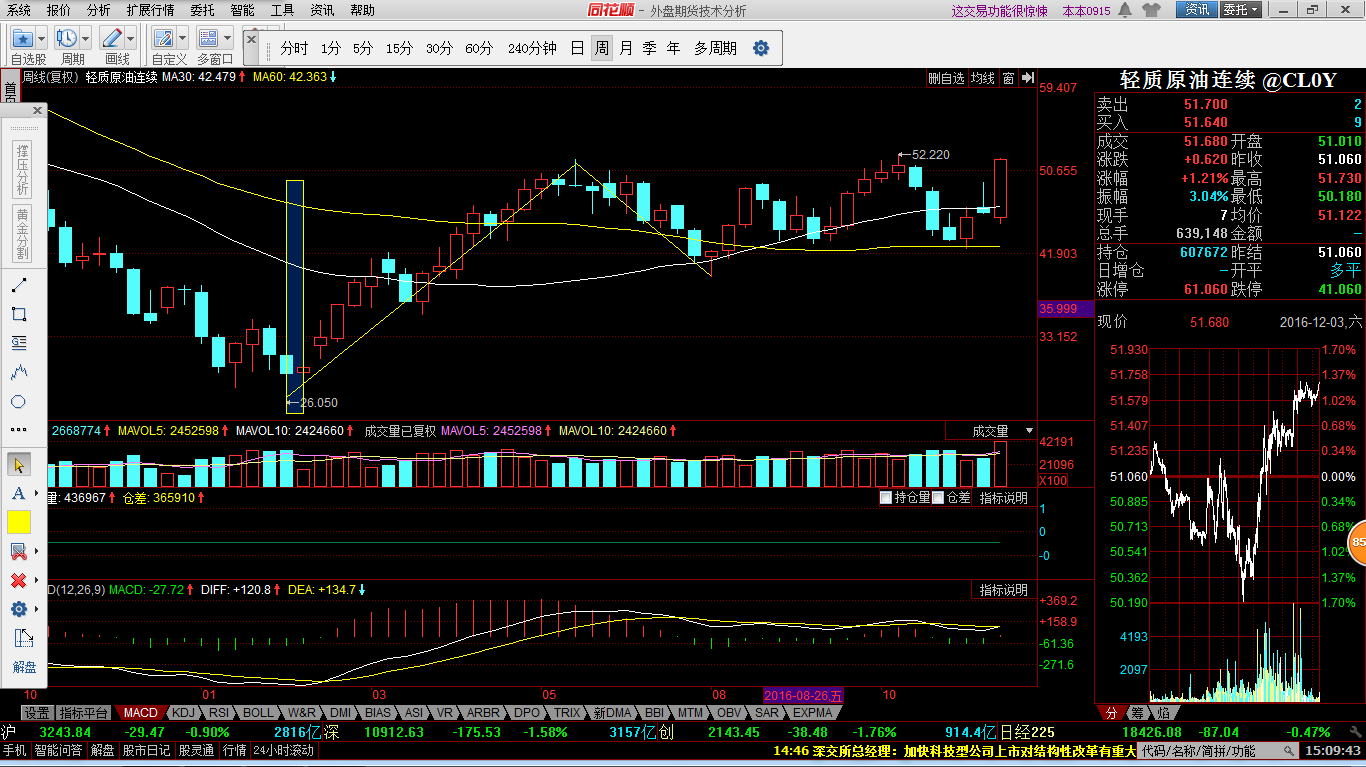
Task: Click the 均线 button
Action: 983,78
